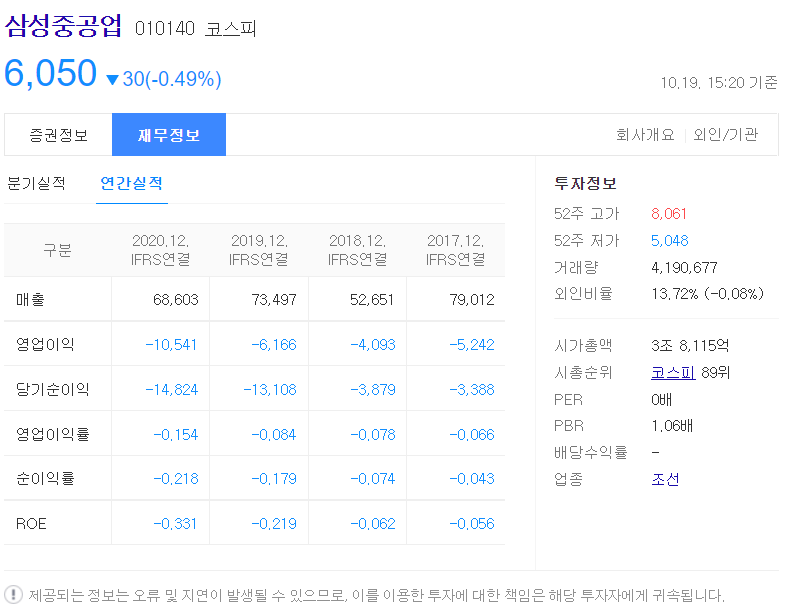Screen dimensions: 790x606
Task: Click the 투자정보 section heading
Action: click(x=585, y=183)
